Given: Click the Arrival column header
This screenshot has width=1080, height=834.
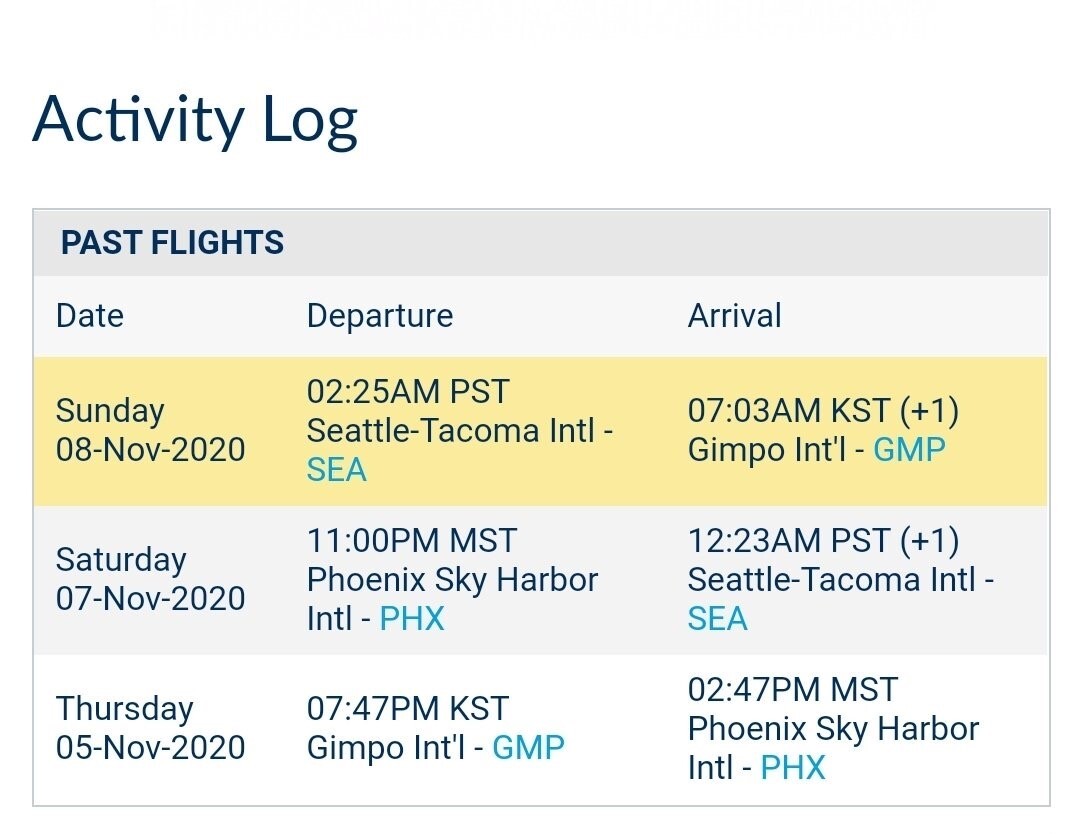Looking at the screenshot, I should click(x=734, y=316).
